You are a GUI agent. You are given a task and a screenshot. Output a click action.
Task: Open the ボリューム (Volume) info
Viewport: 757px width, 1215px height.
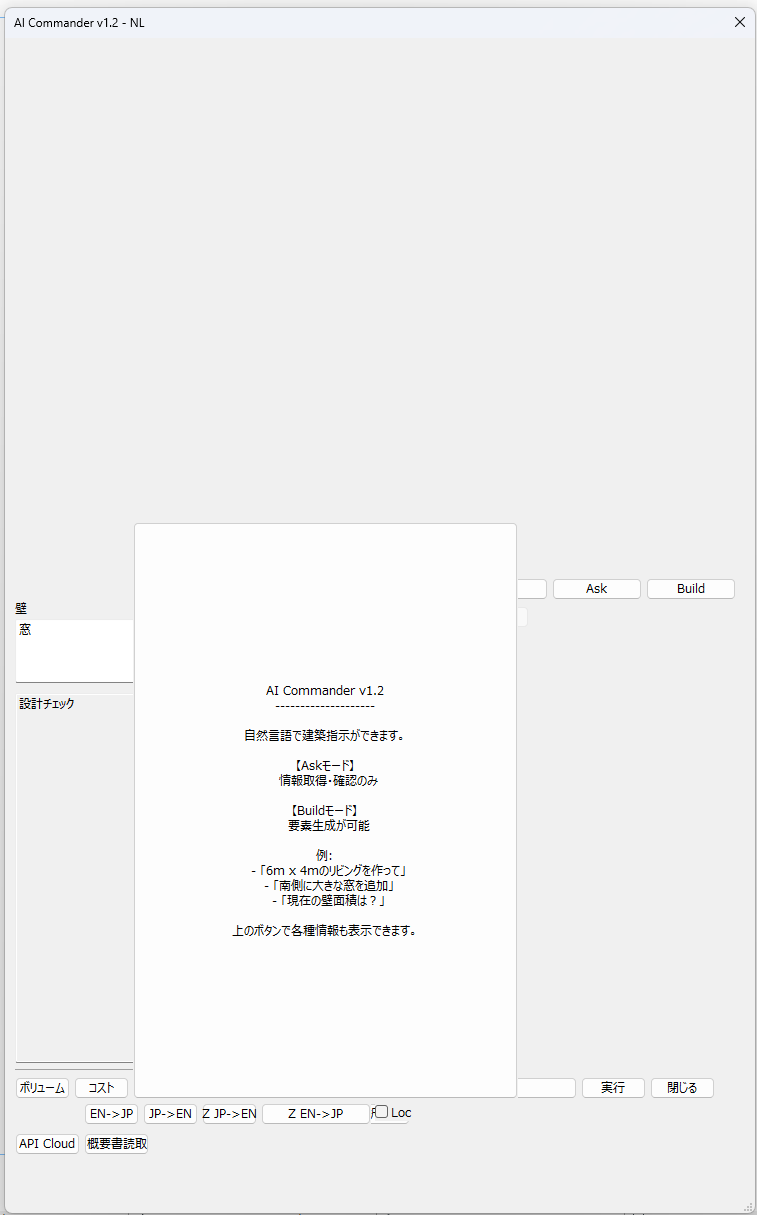42,1088
